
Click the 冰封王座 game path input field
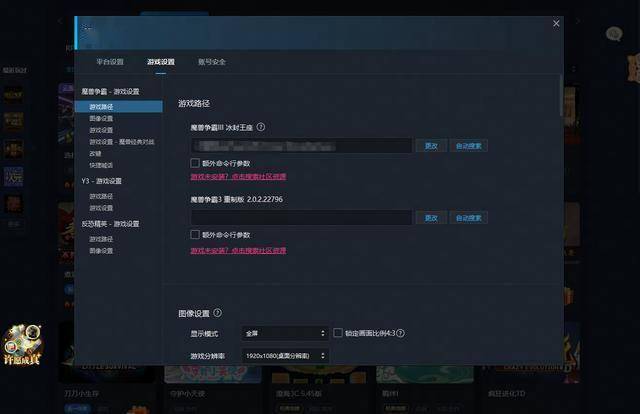(301, 146)
